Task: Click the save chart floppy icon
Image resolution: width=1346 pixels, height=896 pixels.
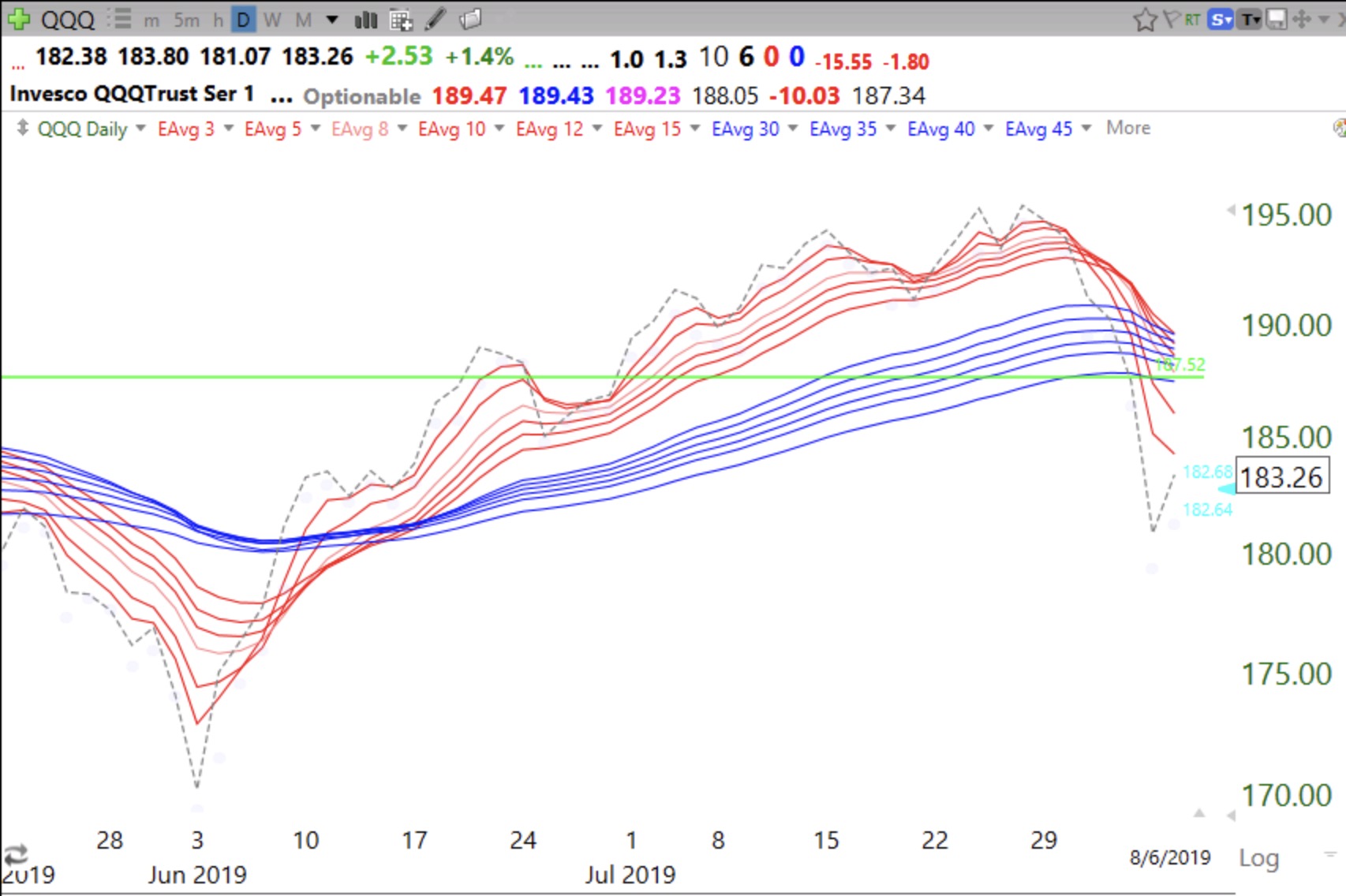Action: [1276, 20]
